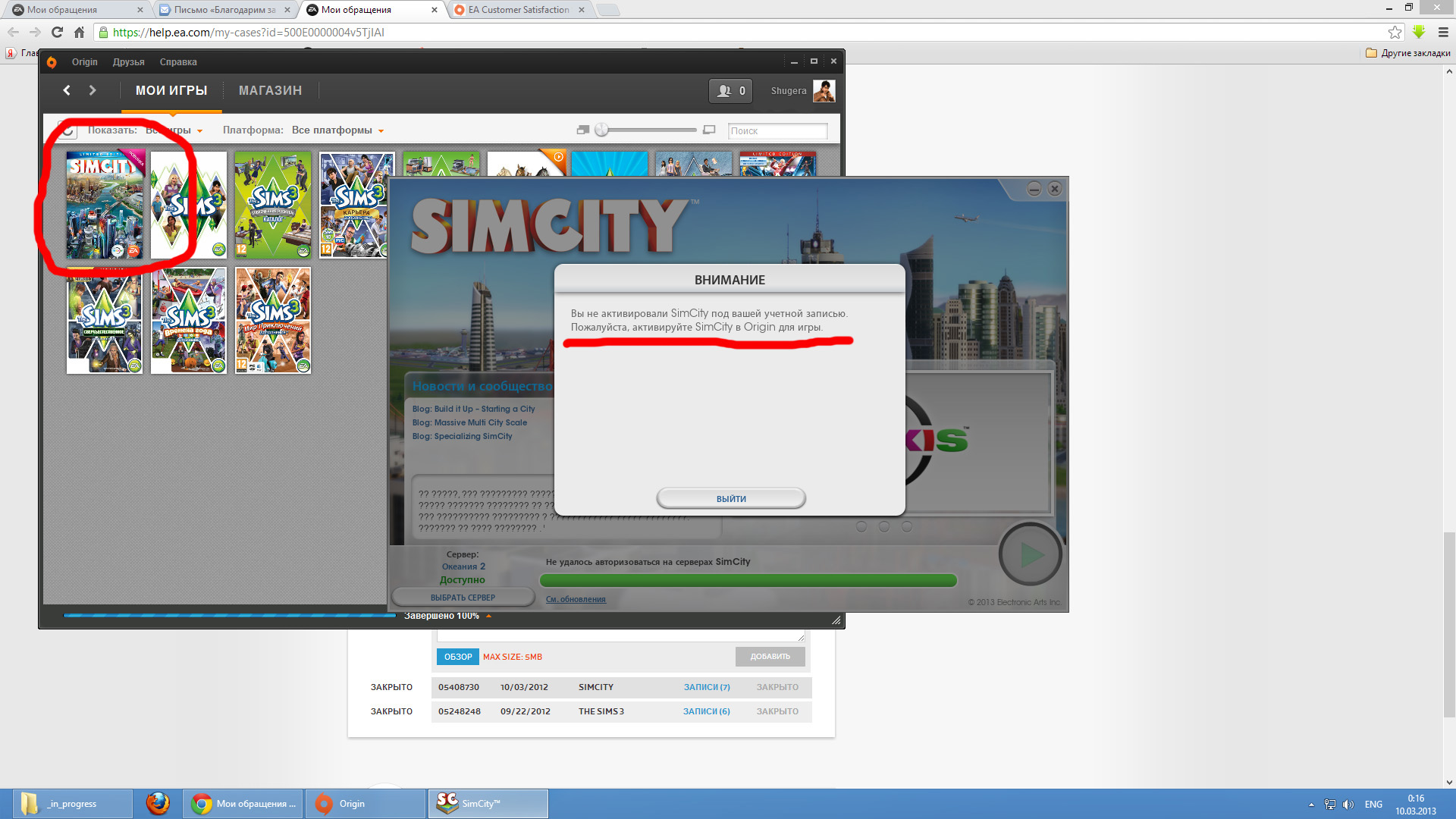This screenshot has width=1456, height=819.
Task: Go back with the Origin back arrow
Action: [67, 90]
